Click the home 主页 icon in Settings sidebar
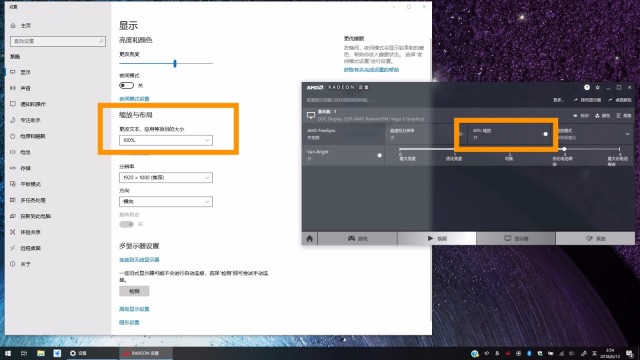This screenshot has height=360, width=640. click(13, 25)
